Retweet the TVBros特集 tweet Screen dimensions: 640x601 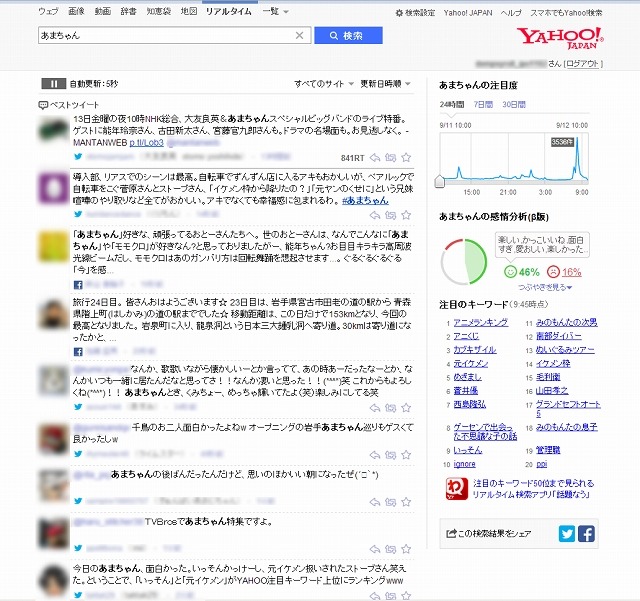click(x=391, y=549)
